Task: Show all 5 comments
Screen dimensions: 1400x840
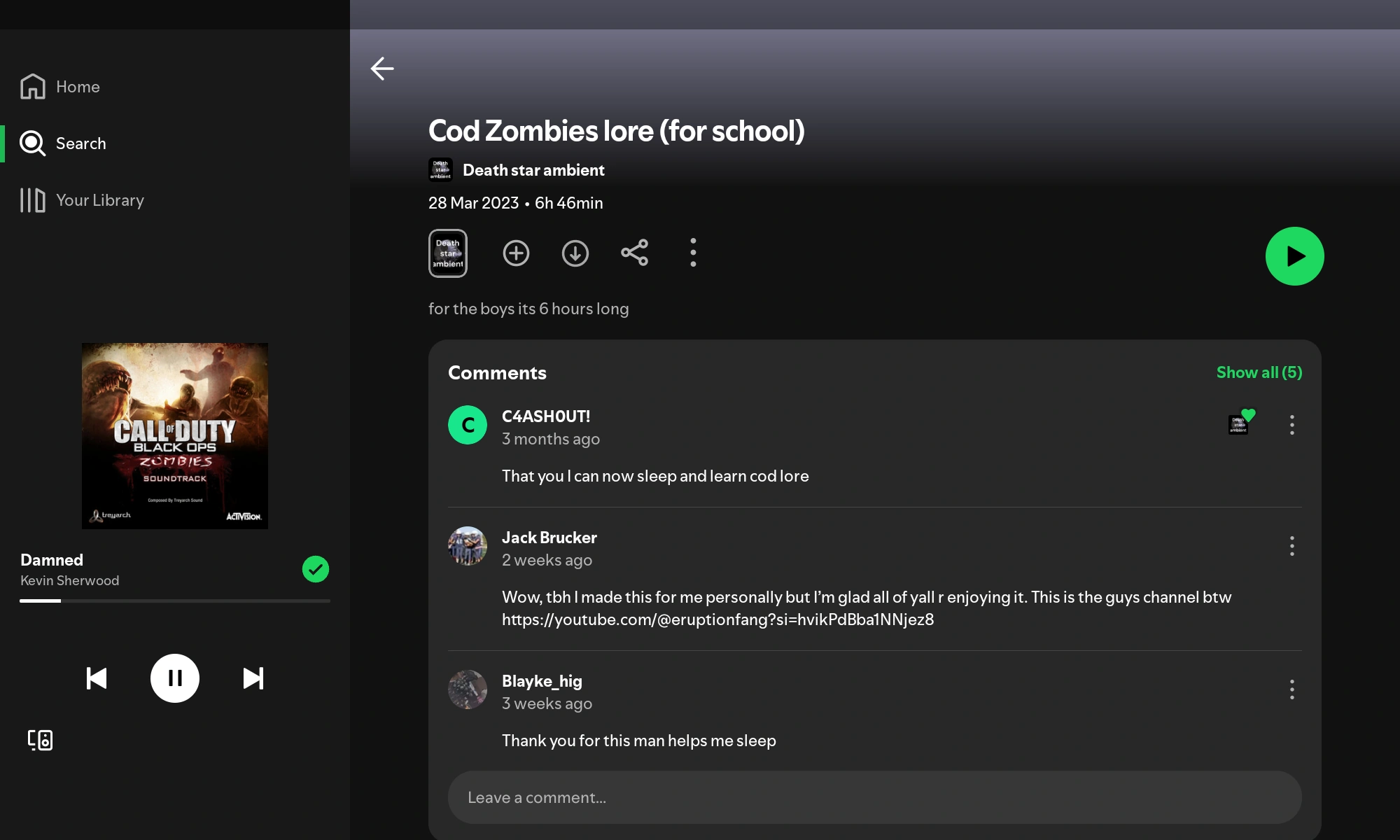Action: [1259, 372]
